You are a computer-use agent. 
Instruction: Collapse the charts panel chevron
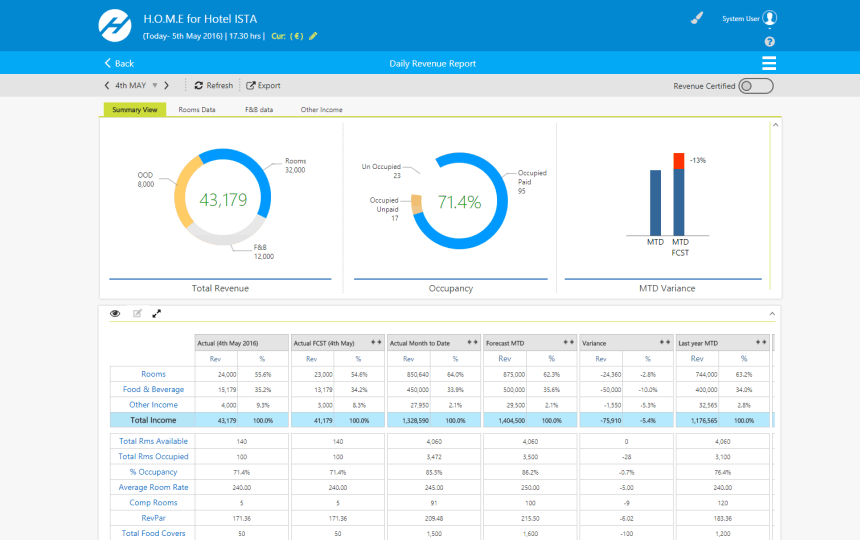(x=776, y=125)
